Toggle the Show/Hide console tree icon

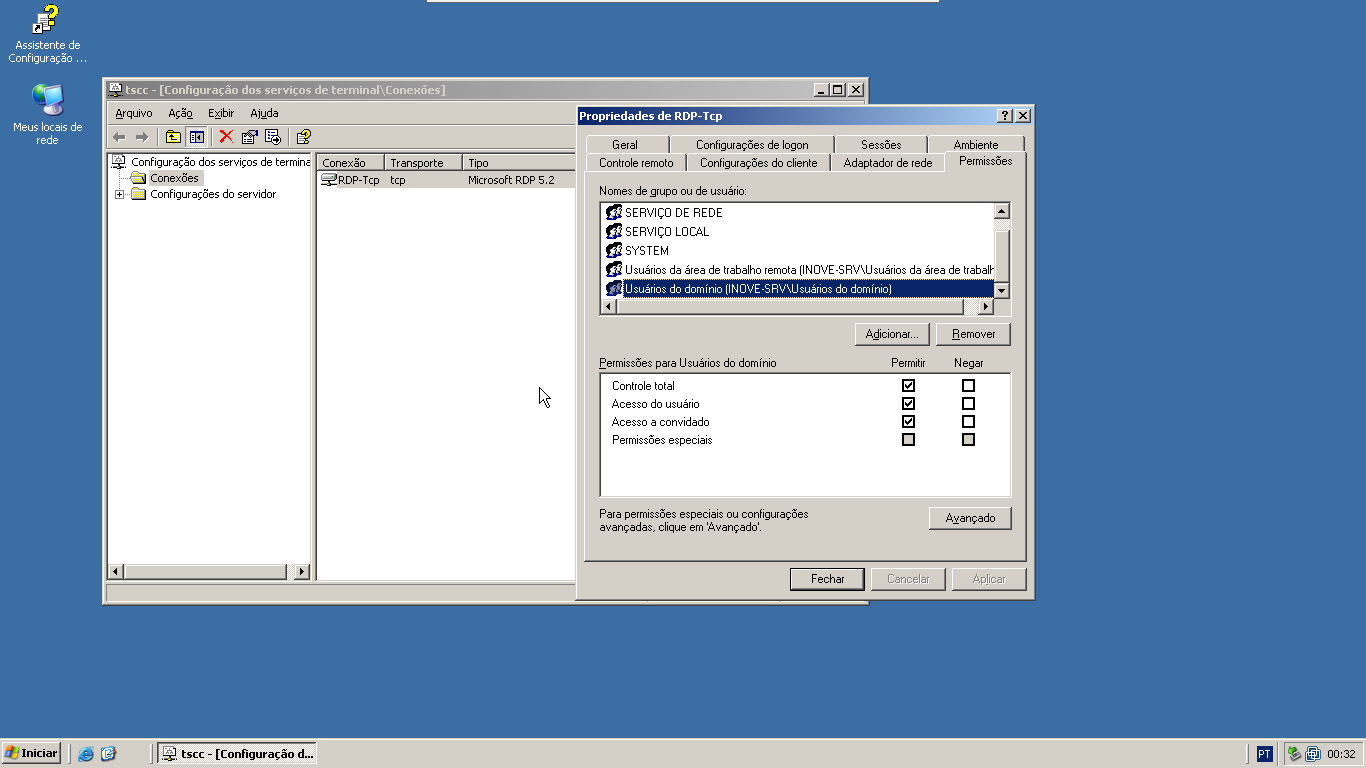pyautogui.click(x=196, y=137)
